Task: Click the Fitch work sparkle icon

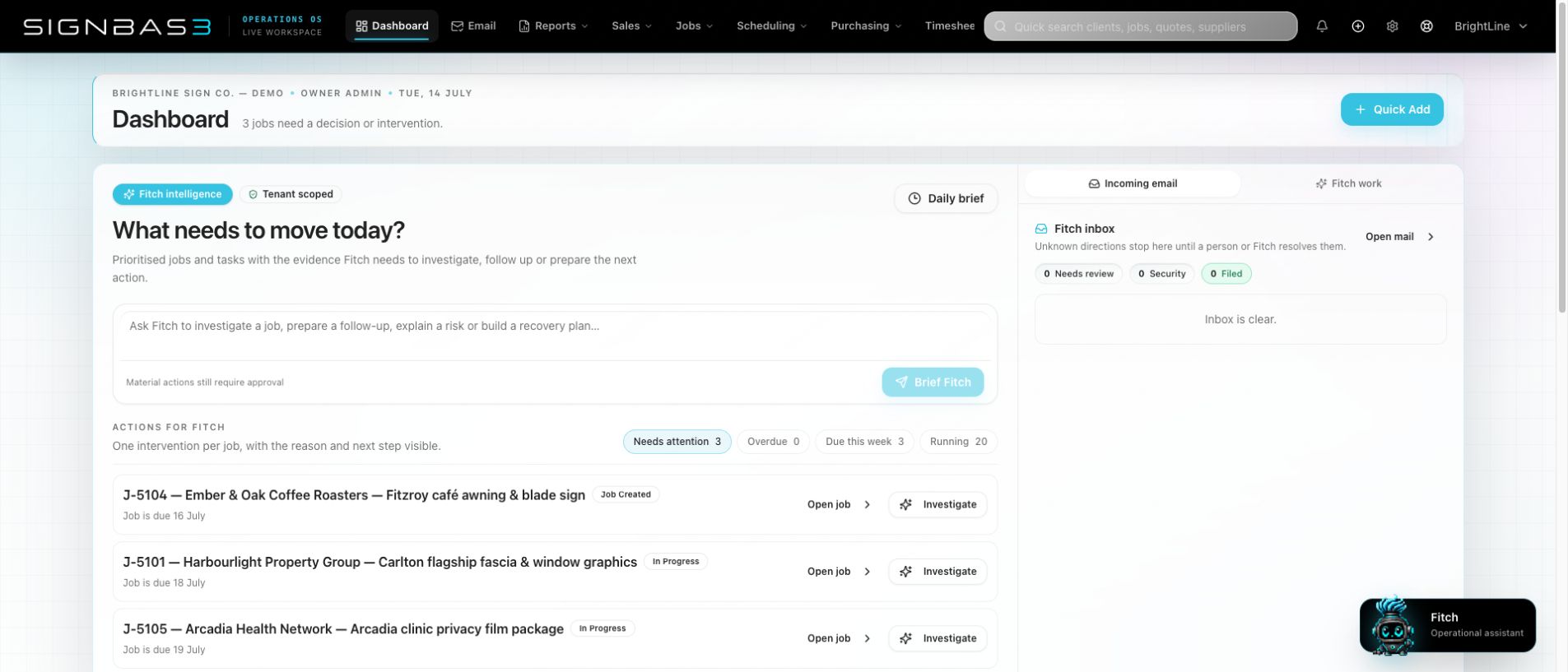Action: [x=1321, y=183]
